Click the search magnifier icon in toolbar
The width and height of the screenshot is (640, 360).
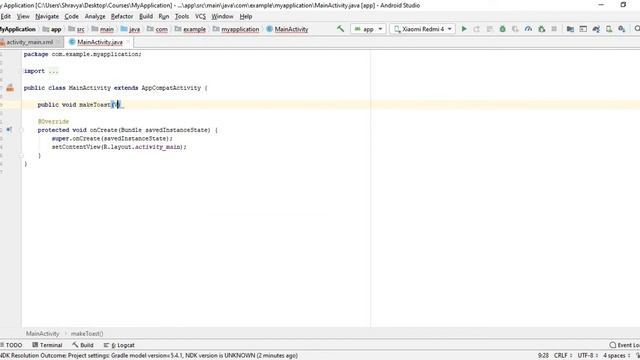click(x=637, y=29)
